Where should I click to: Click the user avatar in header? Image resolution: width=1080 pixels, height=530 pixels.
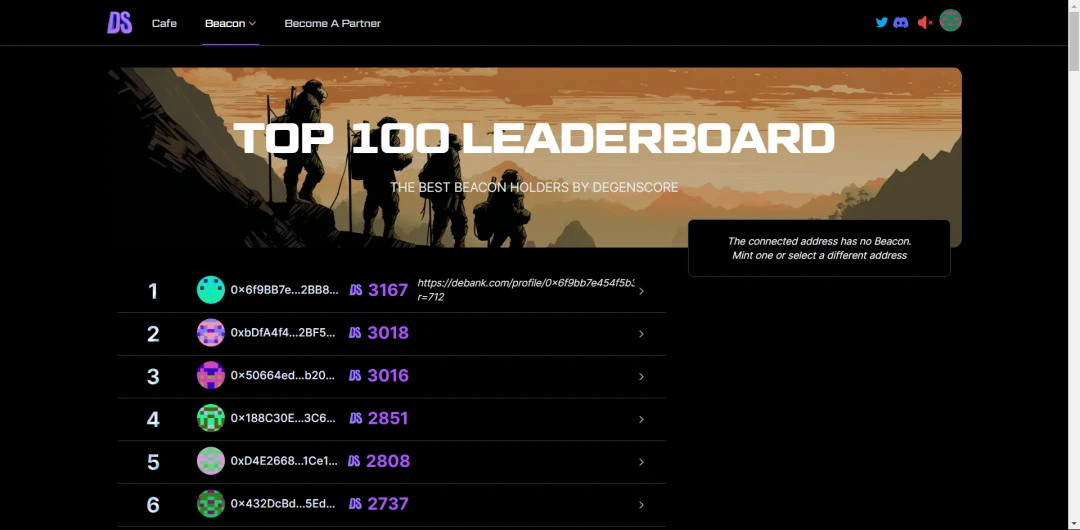point(950,21)
